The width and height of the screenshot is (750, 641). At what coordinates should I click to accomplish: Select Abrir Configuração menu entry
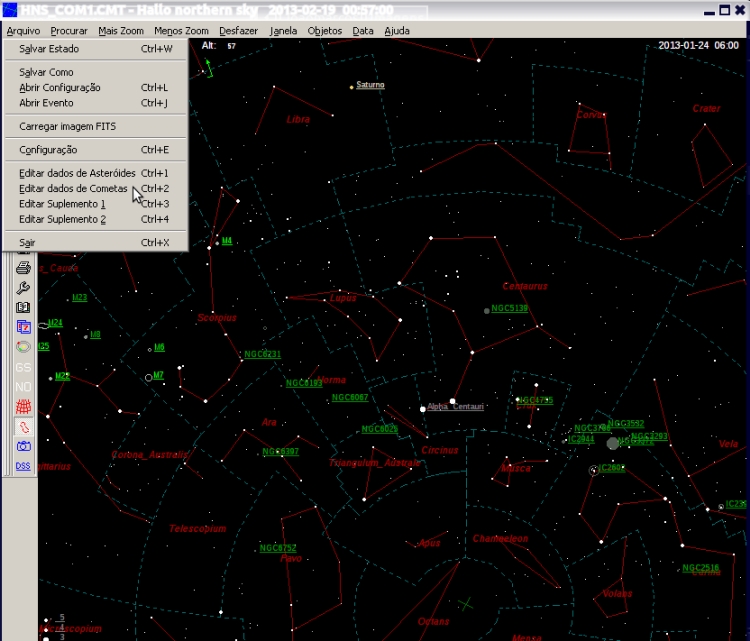[96, 87]
